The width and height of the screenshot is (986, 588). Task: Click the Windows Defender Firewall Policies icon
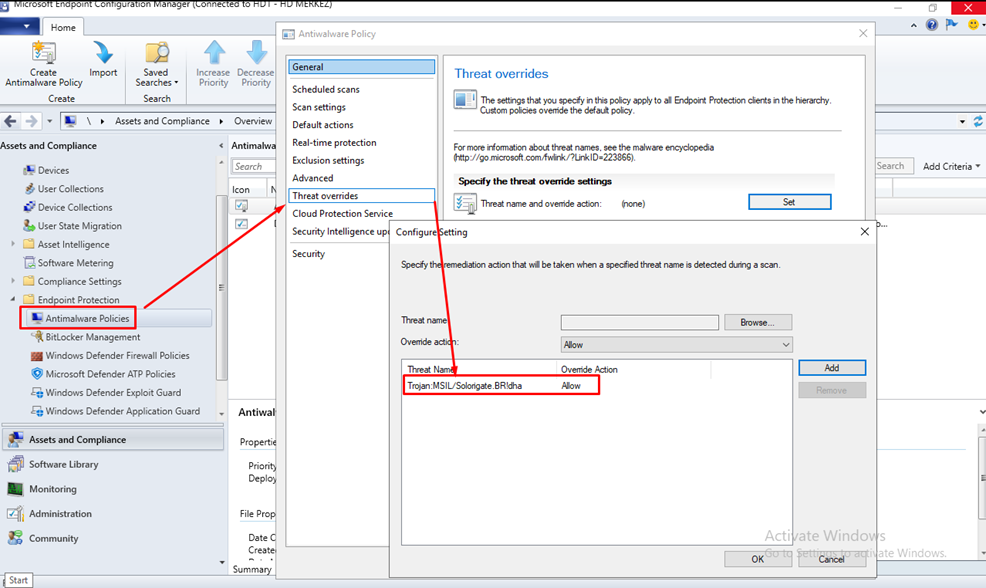37,355
